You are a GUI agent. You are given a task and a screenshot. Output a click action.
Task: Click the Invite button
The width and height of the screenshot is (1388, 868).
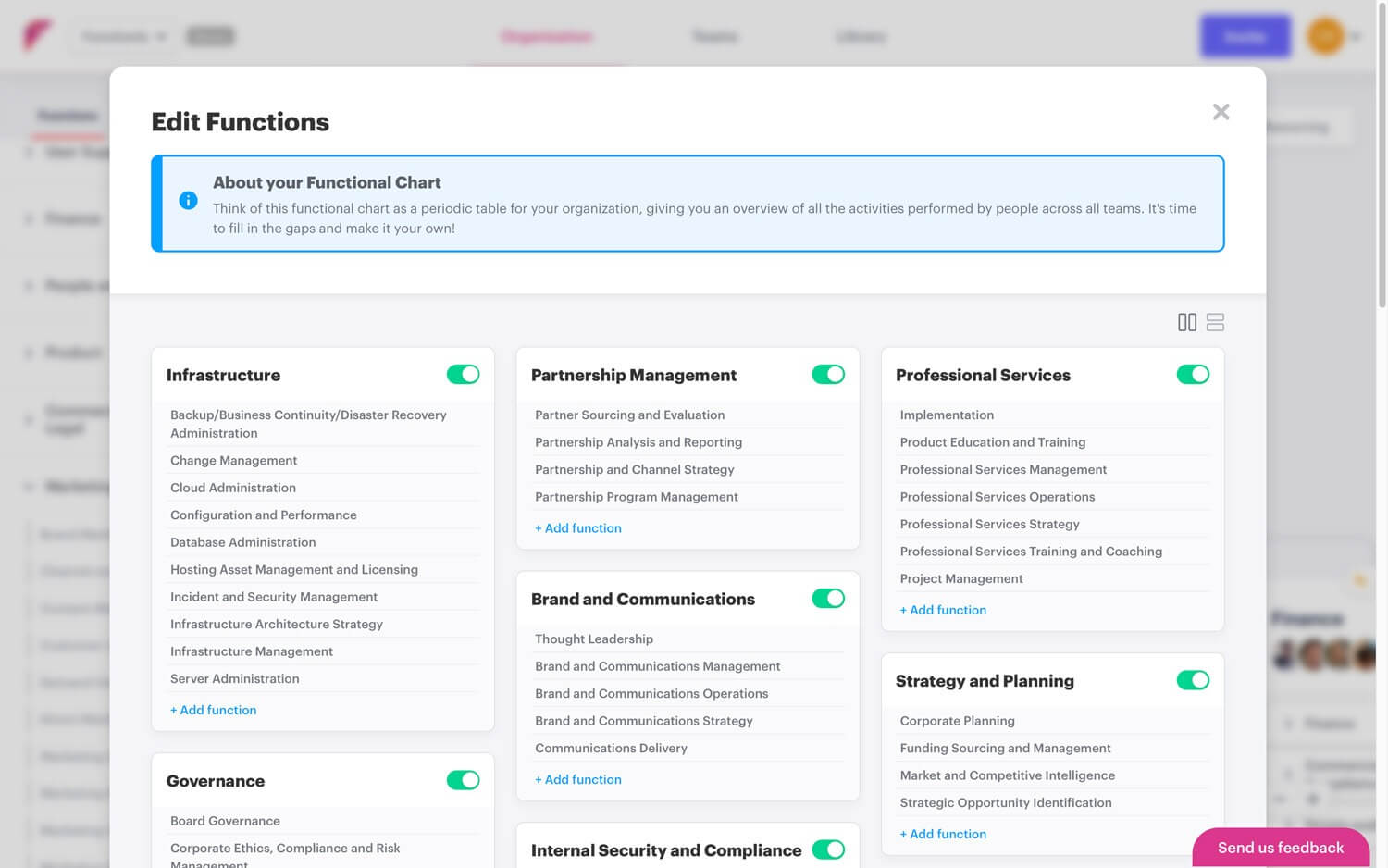click(x=1245, y=35)
